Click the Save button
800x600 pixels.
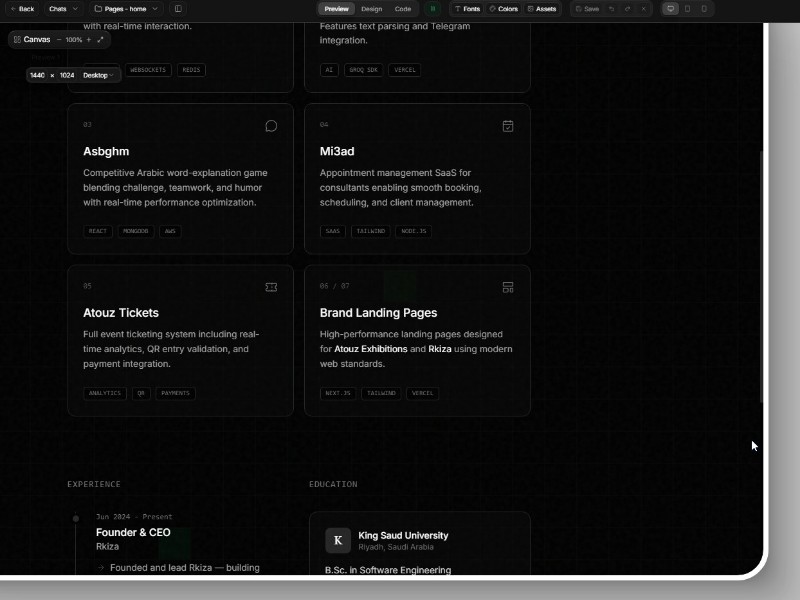click(x=587, y=9)
